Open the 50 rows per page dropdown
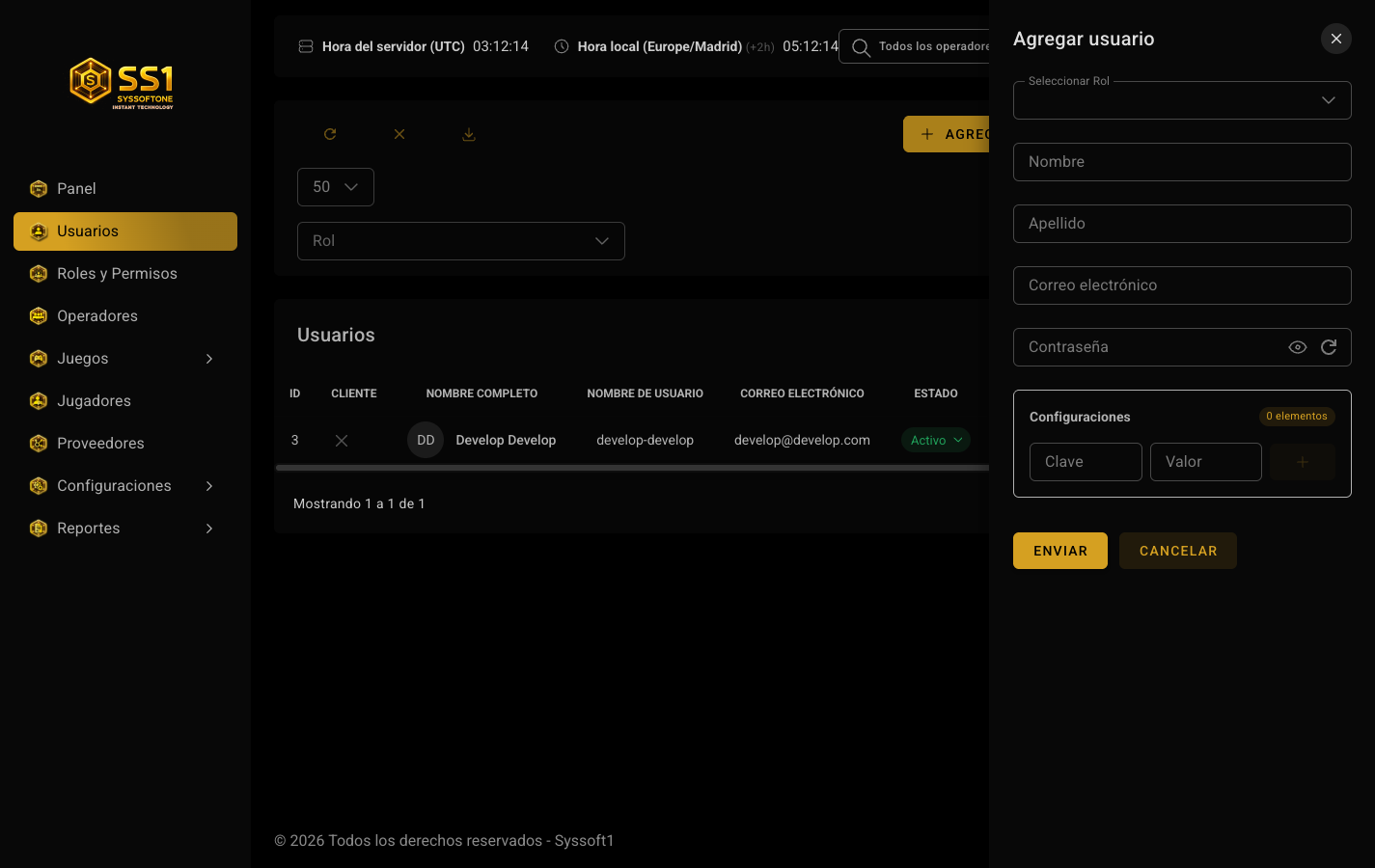Screen dimensions: 1375x868 pyautogui.click(x=336, y=187)
